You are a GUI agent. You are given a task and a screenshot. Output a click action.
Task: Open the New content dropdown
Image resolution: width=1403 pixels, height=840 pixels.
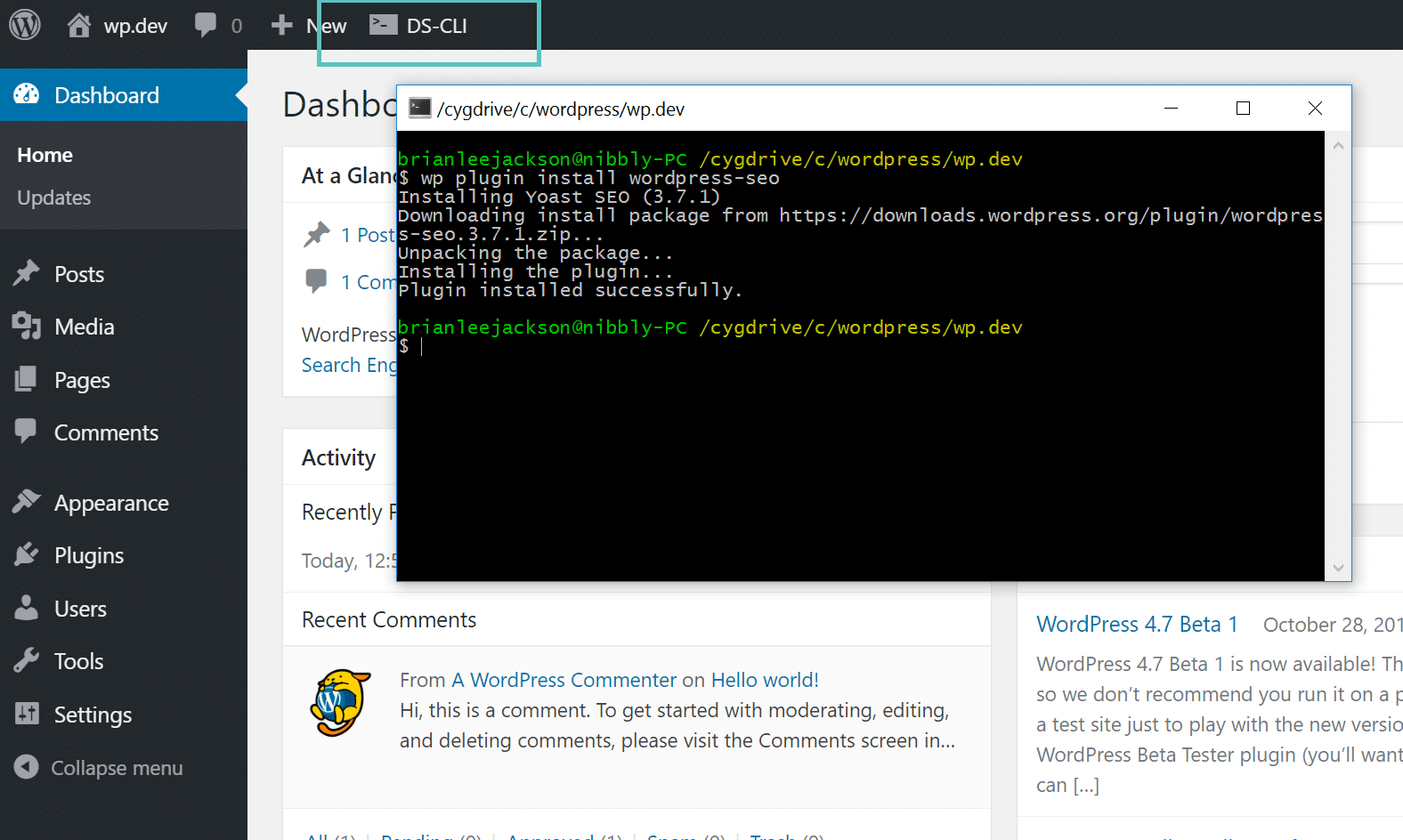tap(310, 26)
